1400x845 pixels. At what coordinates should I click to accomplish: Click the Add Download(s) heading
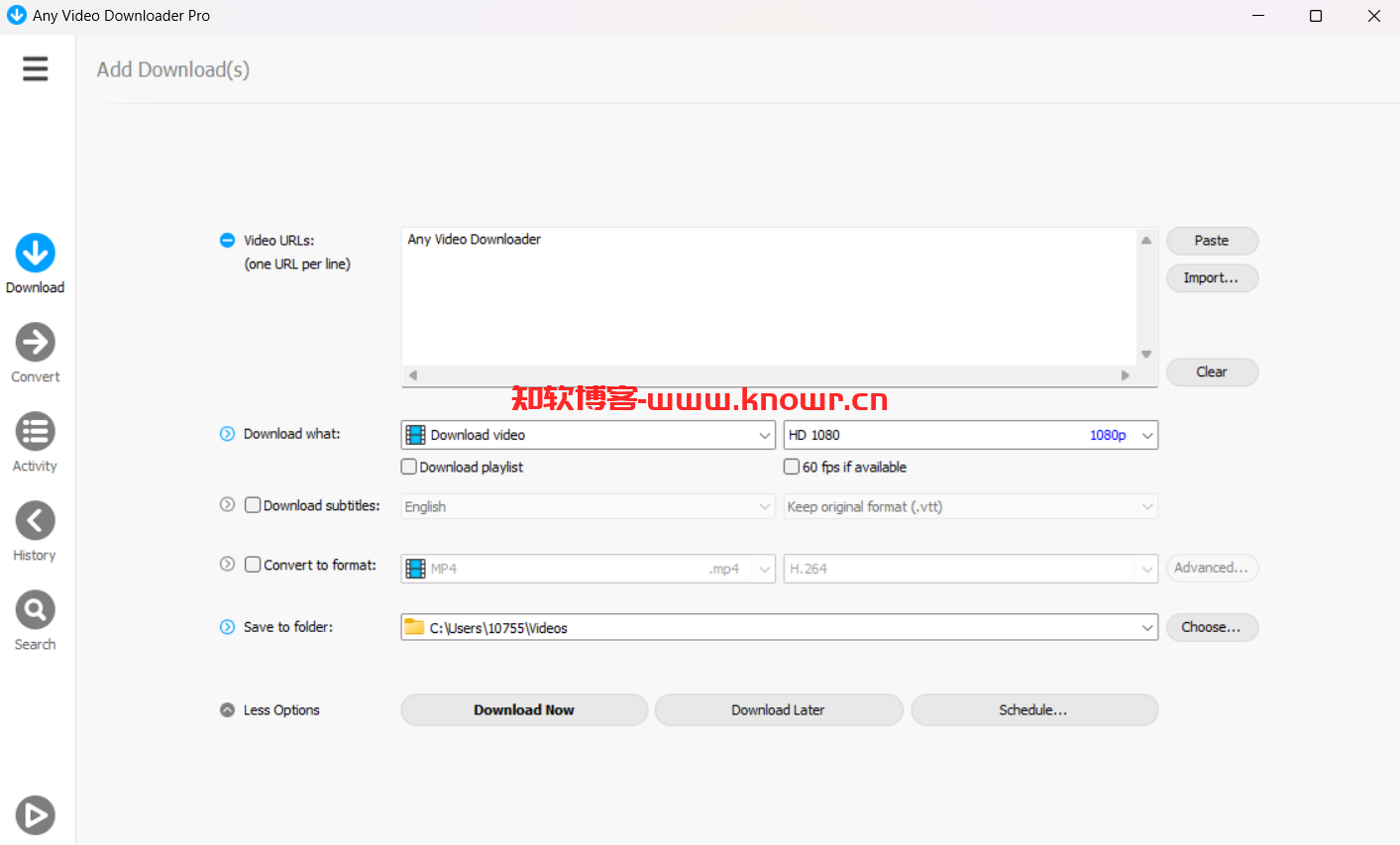173,69
